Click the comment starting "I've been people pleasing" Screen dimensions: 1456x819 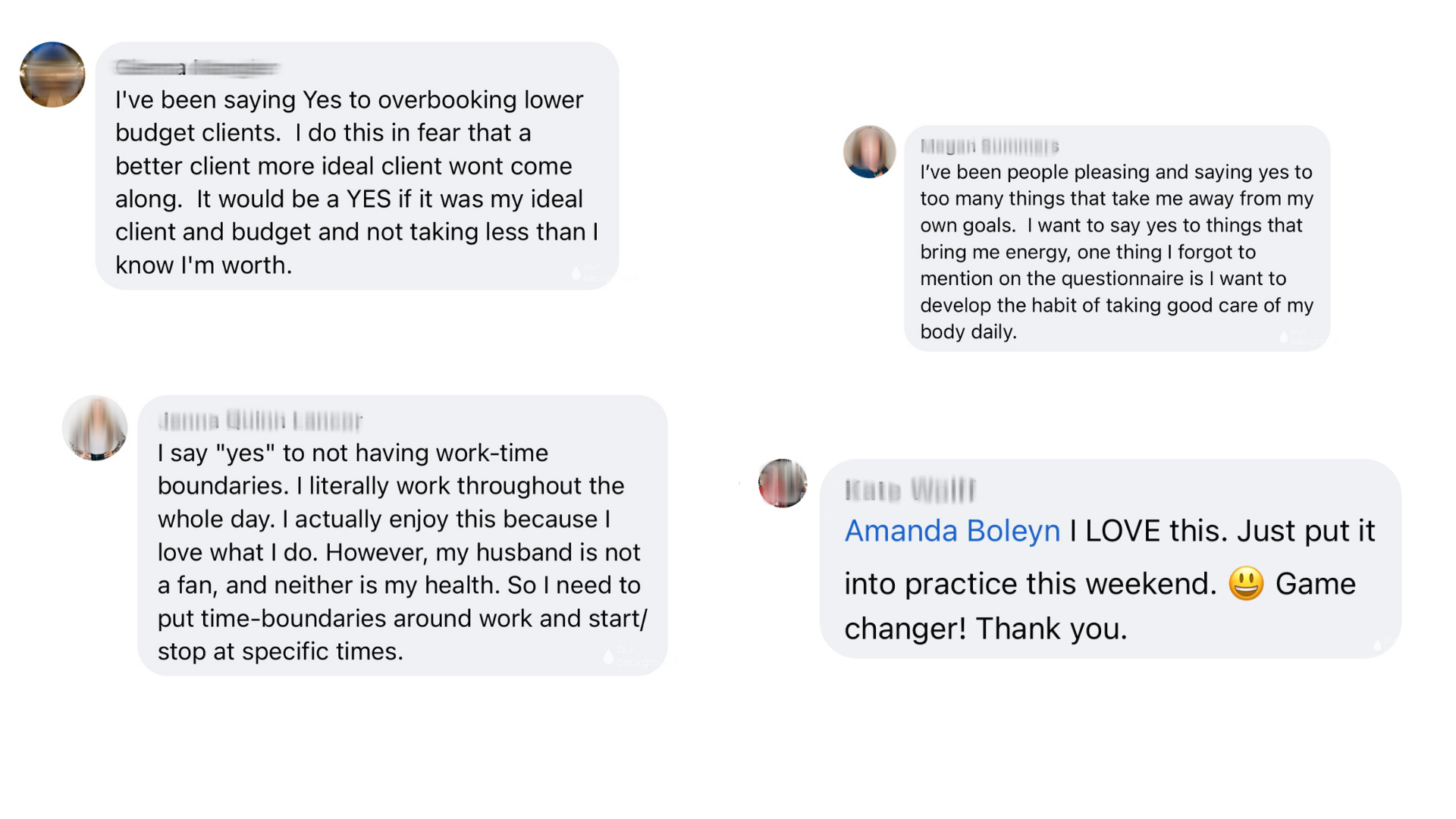[1116, 252]
